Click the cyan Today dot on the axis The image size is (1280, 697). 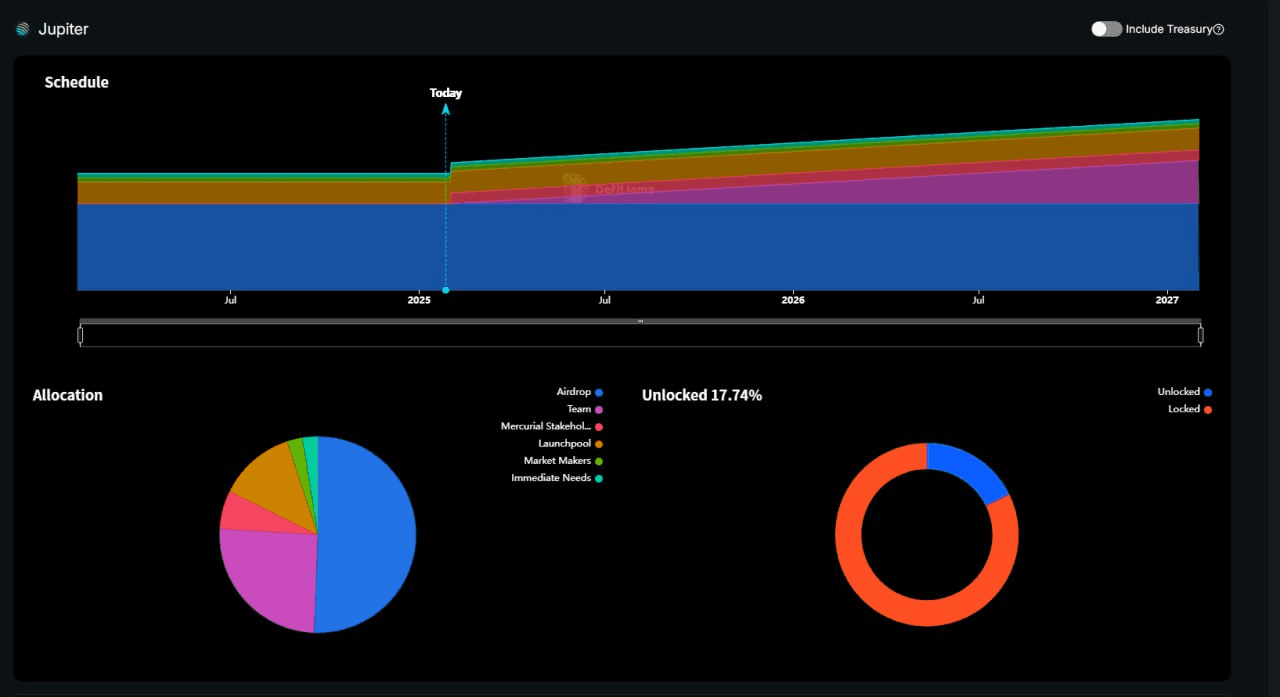point(446,290)
